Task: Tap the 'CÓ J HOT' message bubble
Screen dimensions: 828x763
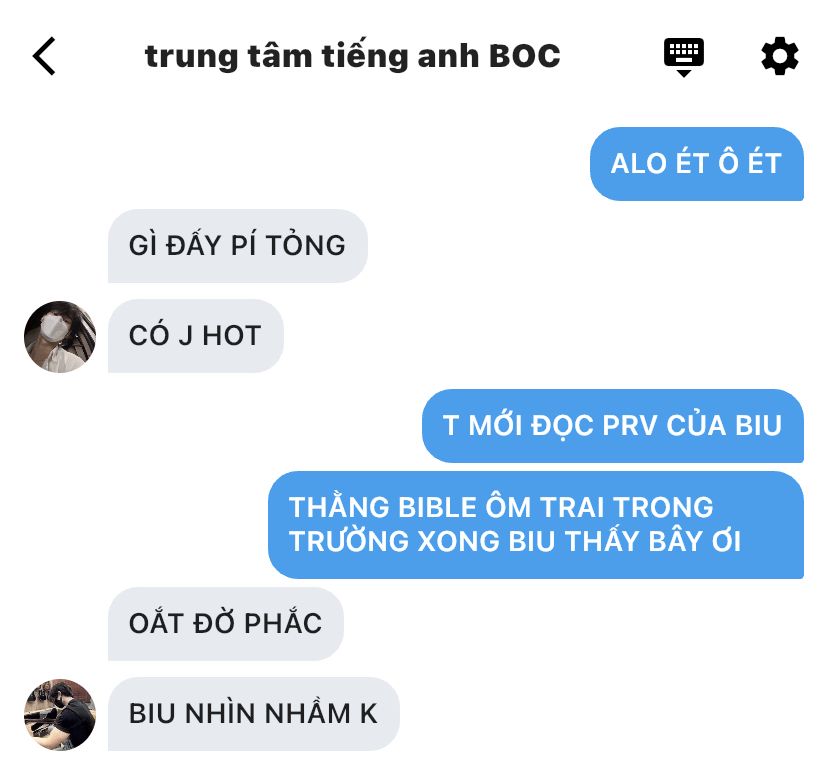Action: point(196,336)
